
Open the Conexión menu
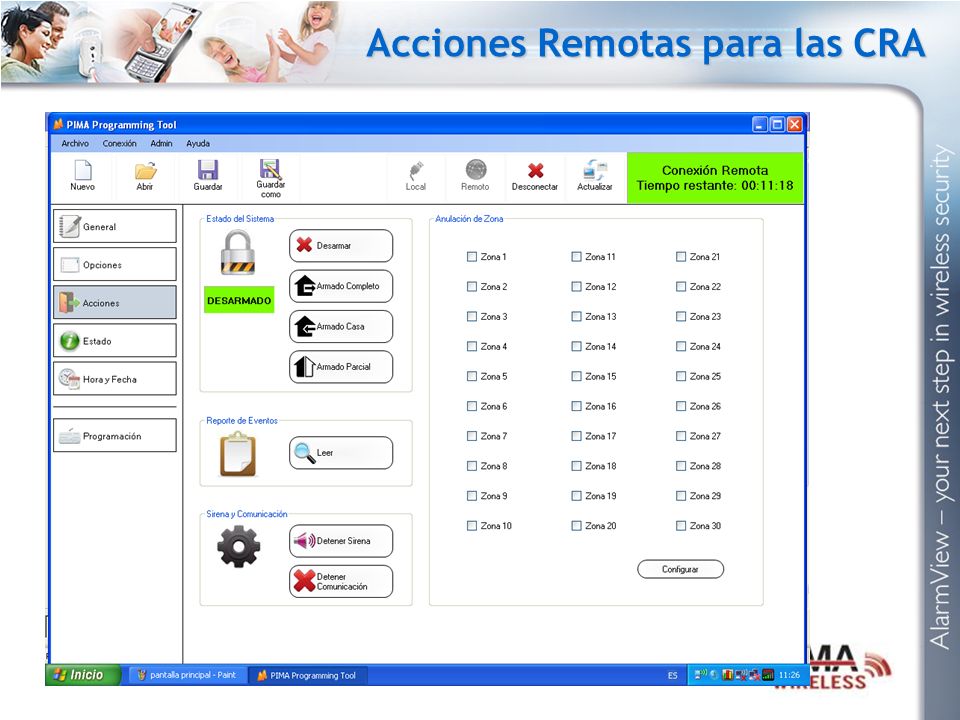point(119,143)
